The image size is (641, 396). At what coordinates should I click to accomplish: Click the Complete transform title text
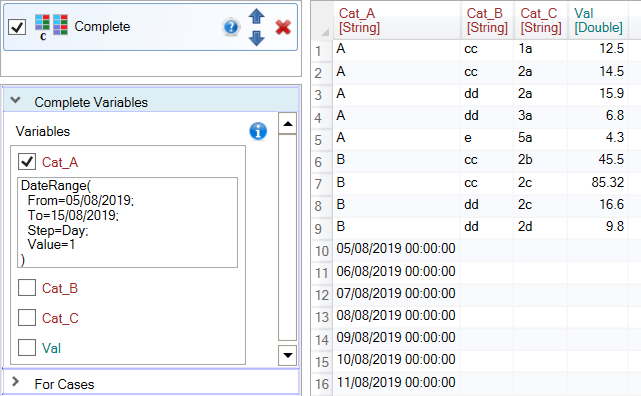[x=102, y=27]
